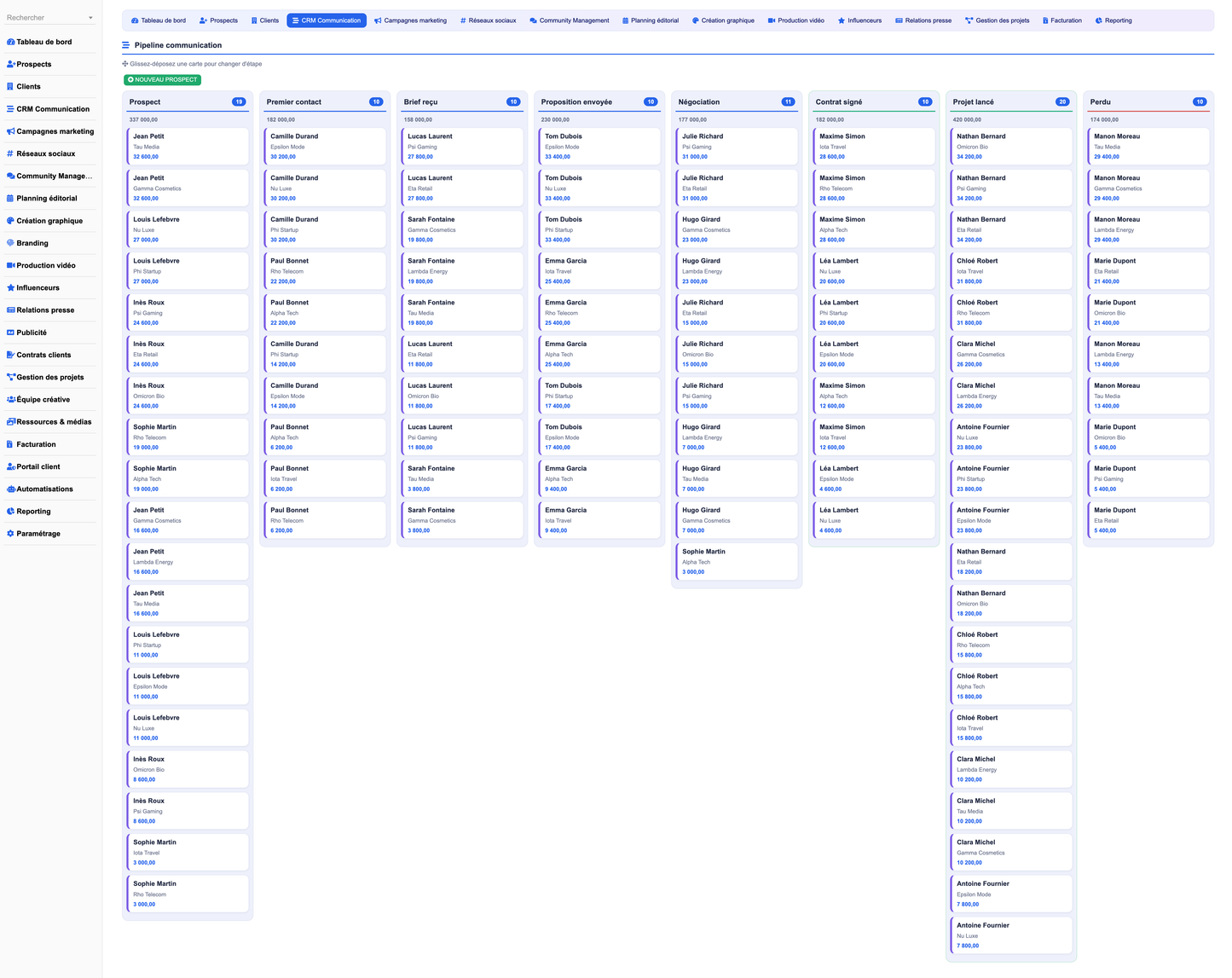Open Emma Garcia Iota Travel 25 400 card
Image resolution: width=1232 pixels, height=978 pixels.
(599, 270)
